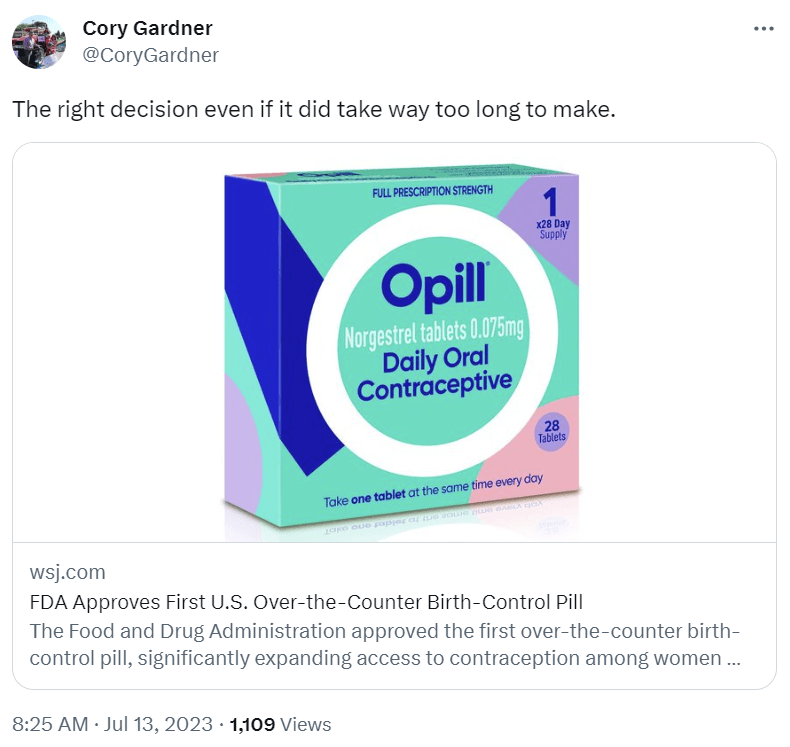Click the wsj.com domain label
790x747 pixels.
coord(67,573)
